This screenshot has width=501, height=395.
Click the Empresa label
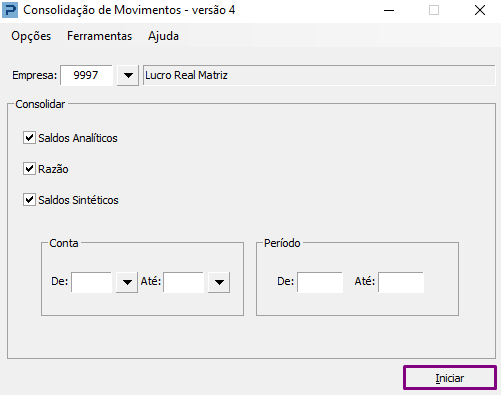[35, 75]
